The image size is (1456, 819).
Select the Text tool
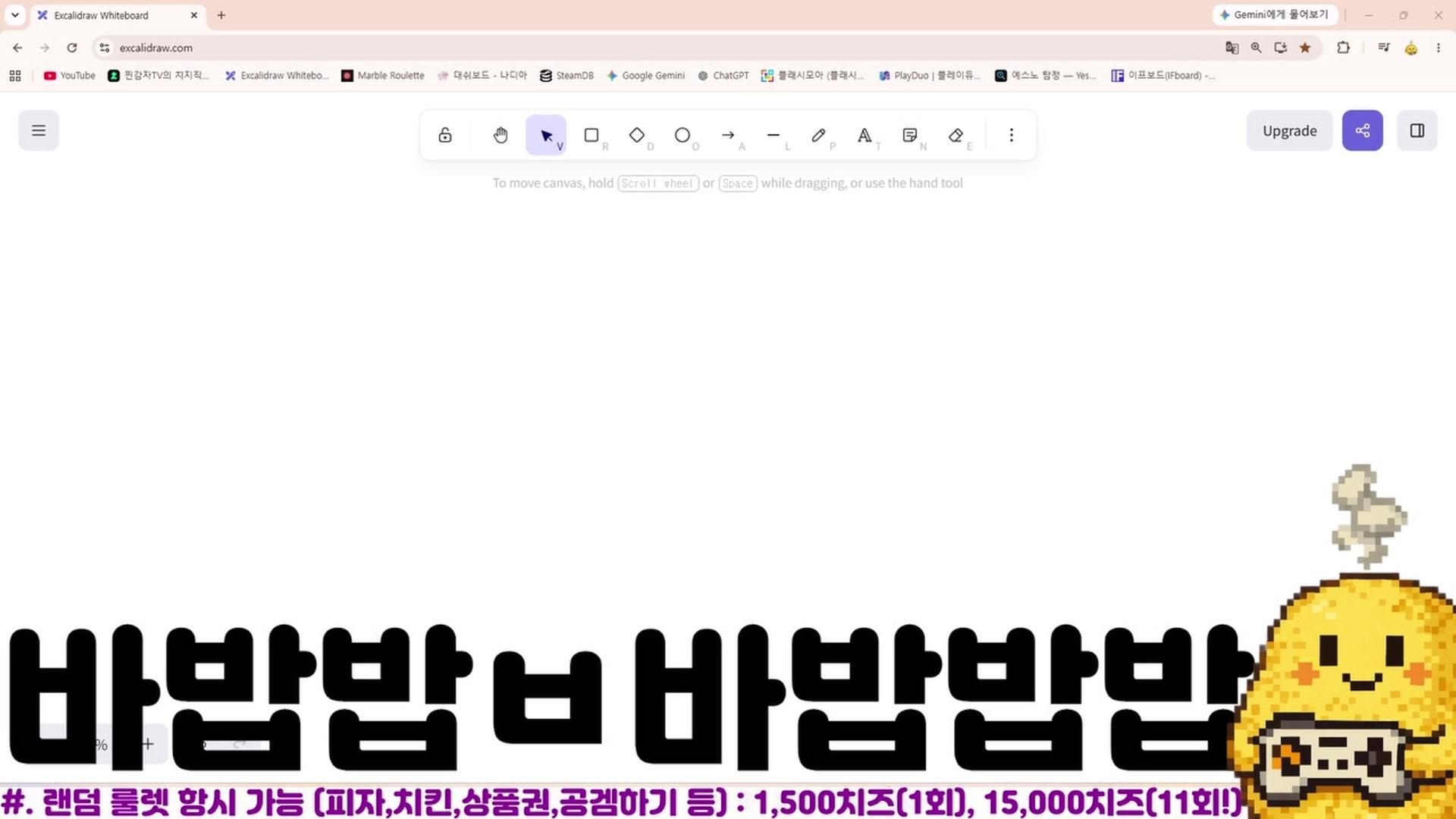click(x=864, y=135)
